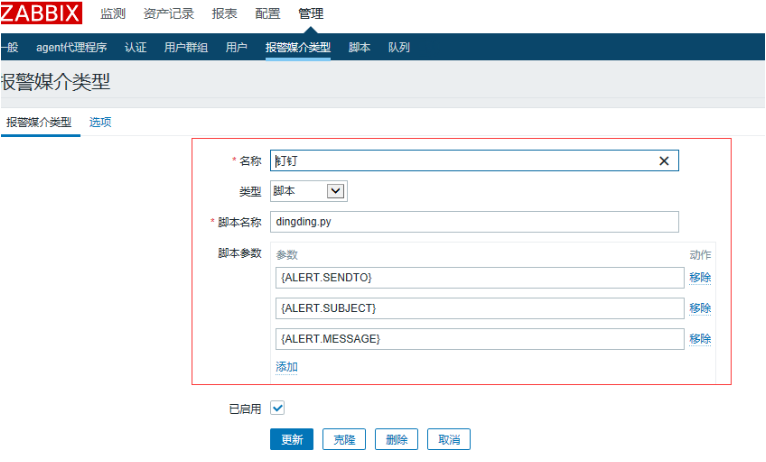Open the 监测 top menu
This screenshot has height=462, width=766.
[x=113, y=14]
